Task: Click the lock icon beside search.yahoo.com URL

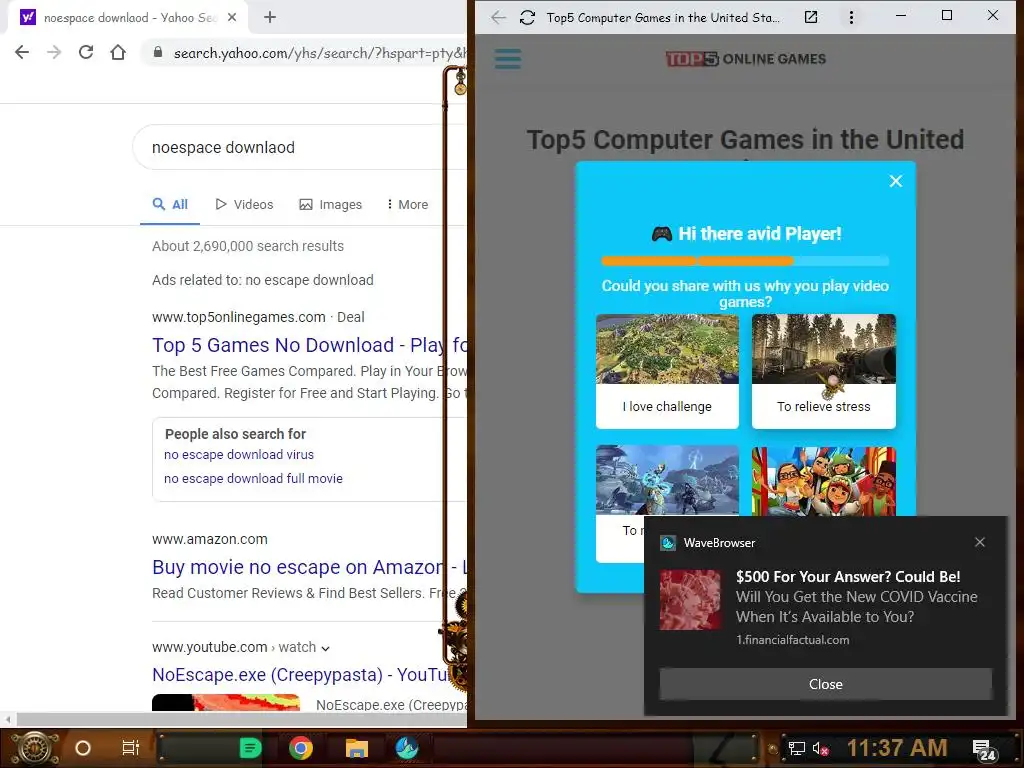Action: pyautogui.click(x=157, y=52)
